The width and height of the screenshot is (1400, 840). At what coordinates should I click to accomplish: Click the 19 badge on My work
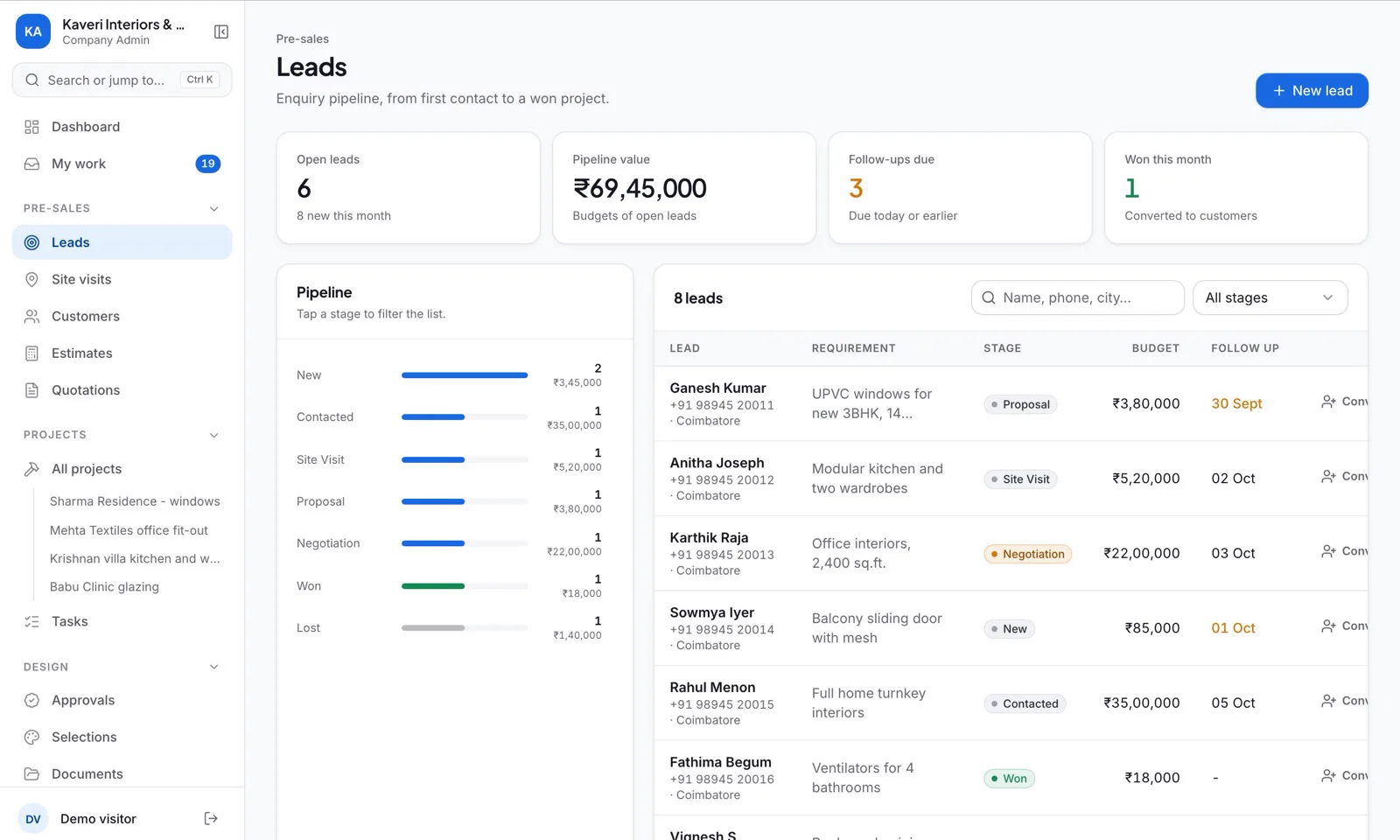pos(207,164)
